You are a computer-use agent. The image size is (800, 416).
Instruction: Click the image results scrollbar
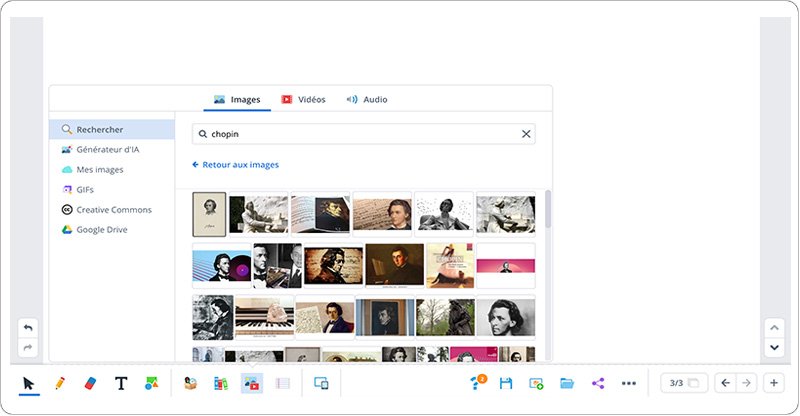point(548,209)
